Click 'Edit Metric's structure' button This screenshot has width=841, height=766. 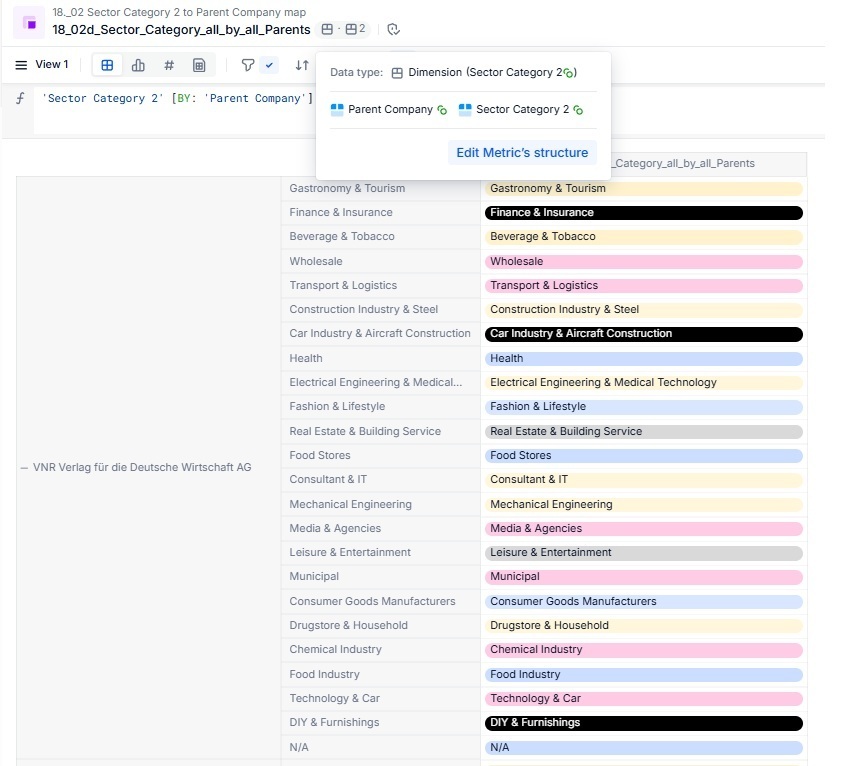tap(522, 153)
